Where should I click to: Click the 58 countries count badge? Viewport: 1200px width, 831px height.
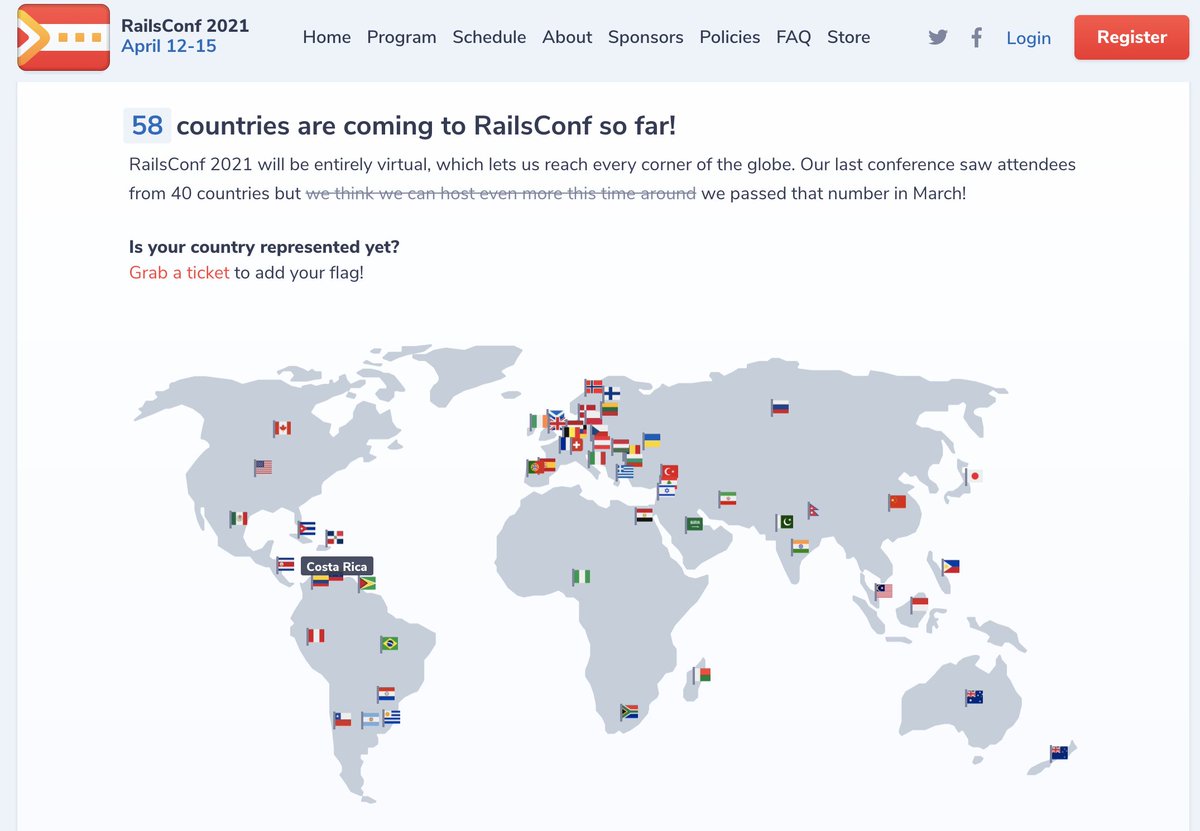click(147, 125)
